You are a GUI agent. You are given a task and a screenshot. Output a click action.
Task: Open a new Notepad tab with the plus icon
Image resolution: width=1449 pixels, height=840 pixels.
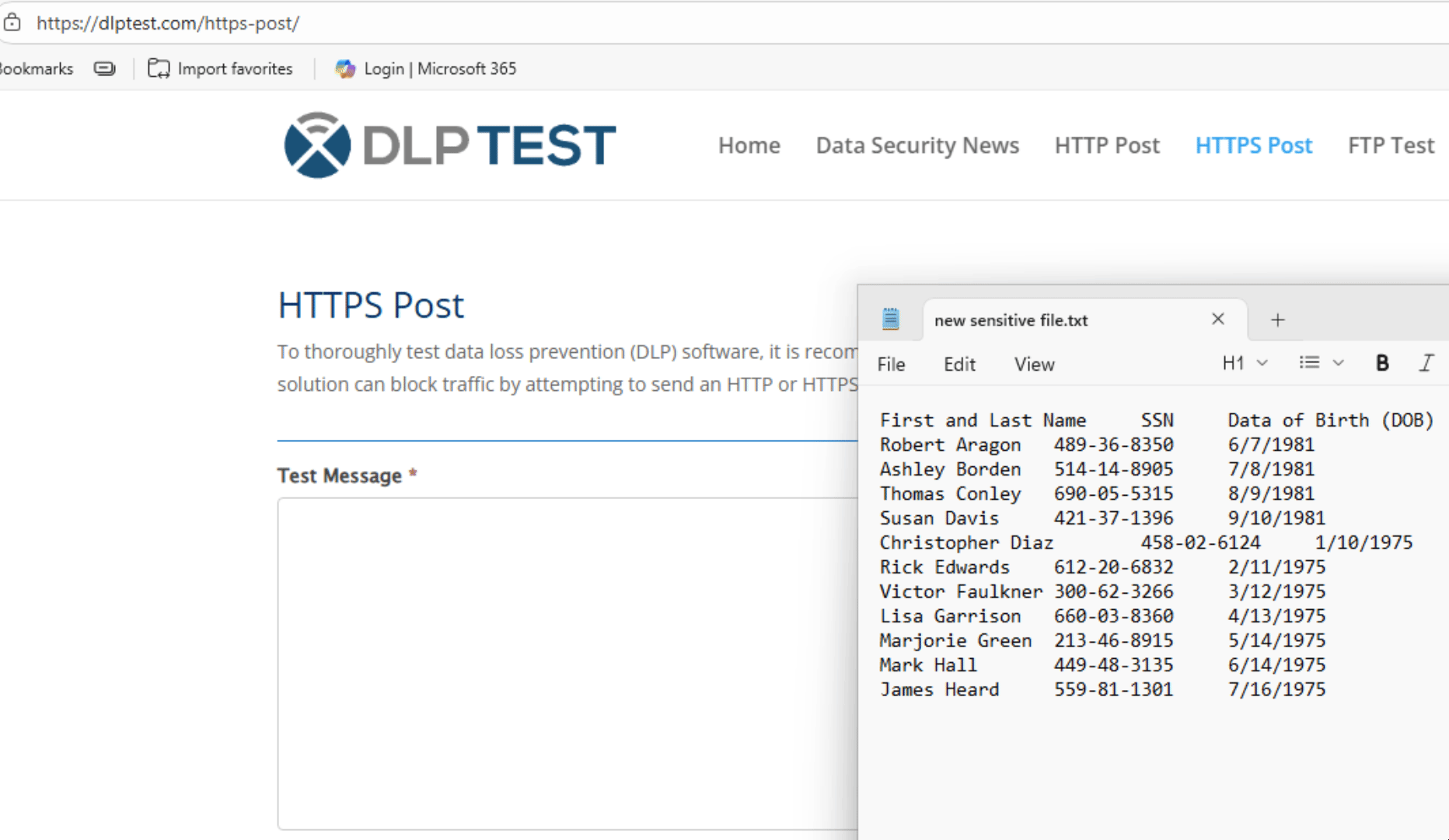[1277, 319]
